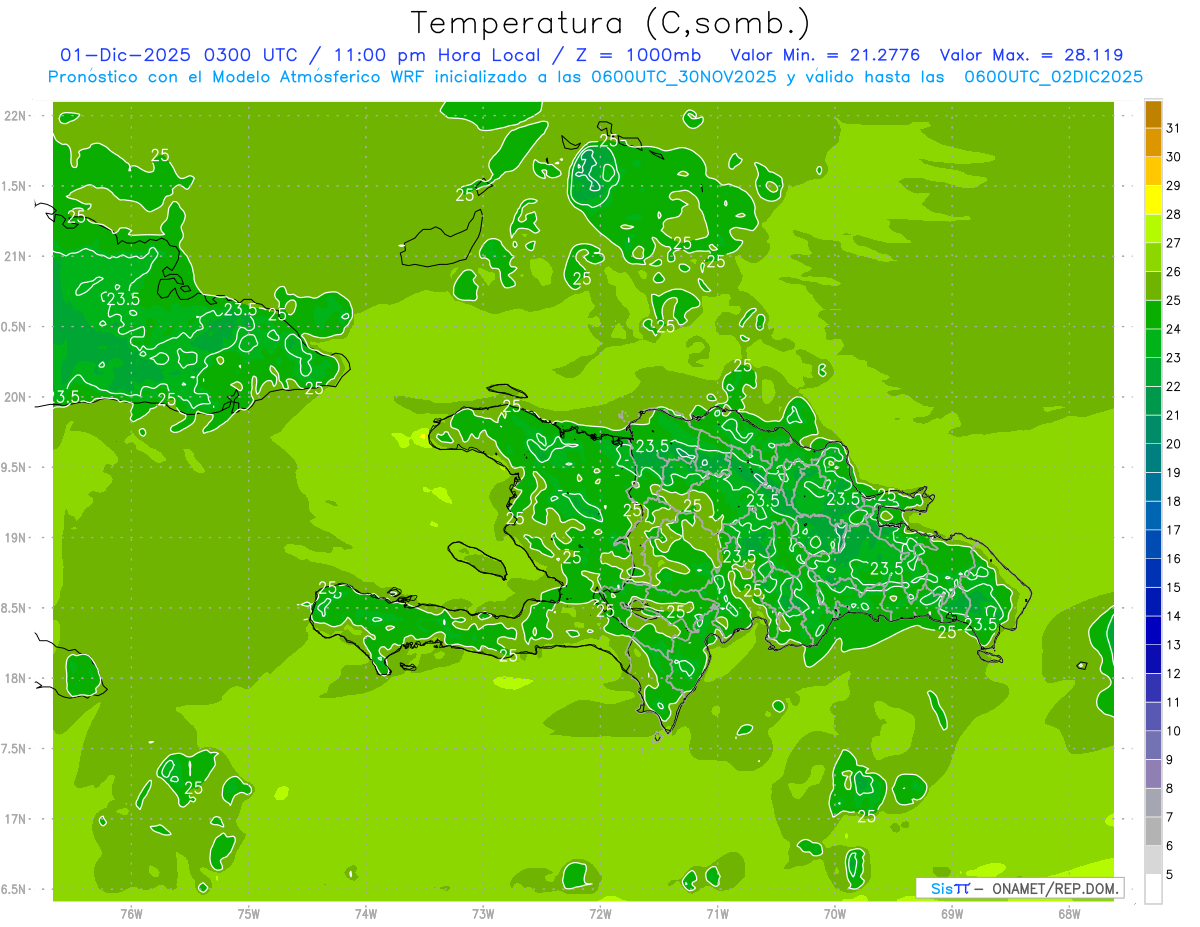Click the colorbar value label "7"
Screen dimensions: 1200x927
pyautogui.click(x=1170, y=817)
